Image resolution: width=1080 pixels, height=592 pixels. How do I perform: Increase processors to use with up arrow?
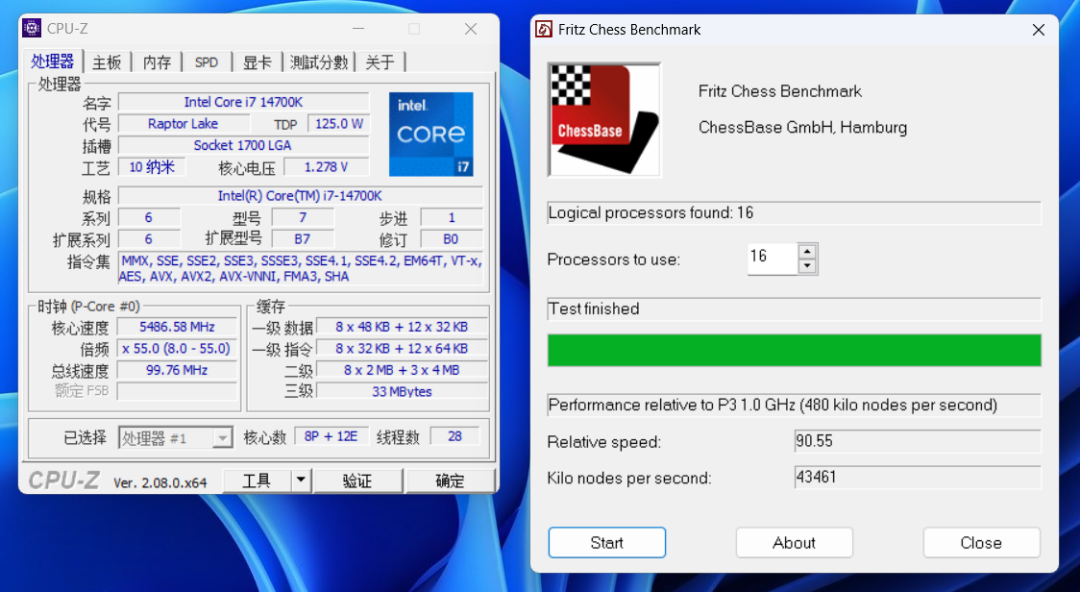point(807,252)
